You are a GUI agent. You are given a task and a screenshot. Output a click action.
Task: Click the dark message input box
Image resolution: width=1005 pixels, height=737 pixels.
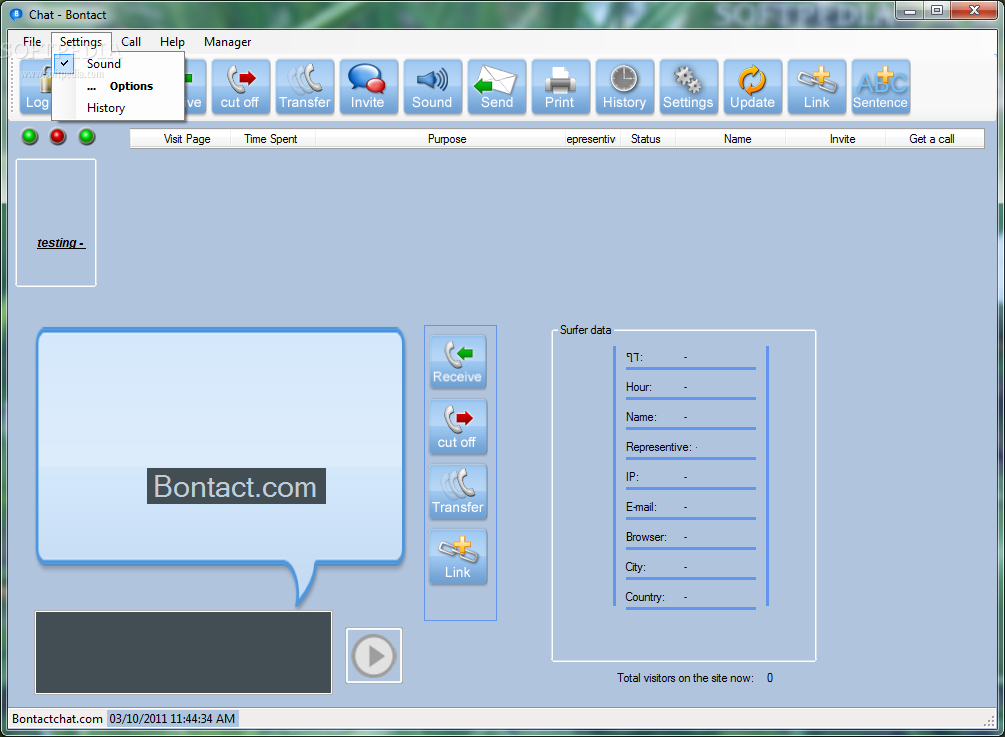[183, 652]
